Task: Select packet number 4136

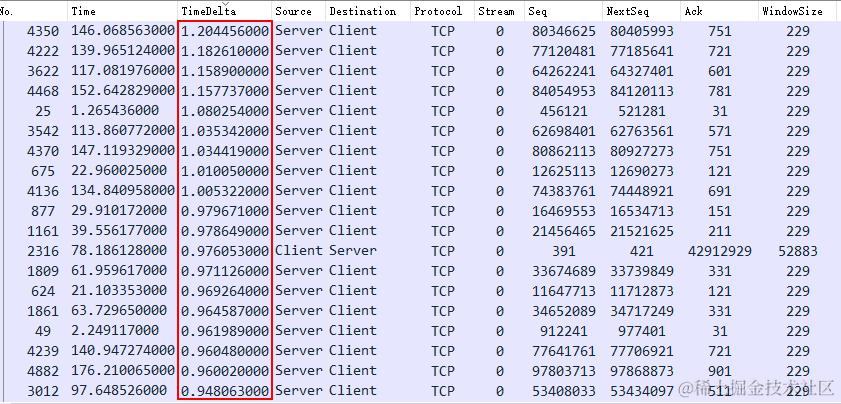Action: pyautogui.click(x=43, y=192)
